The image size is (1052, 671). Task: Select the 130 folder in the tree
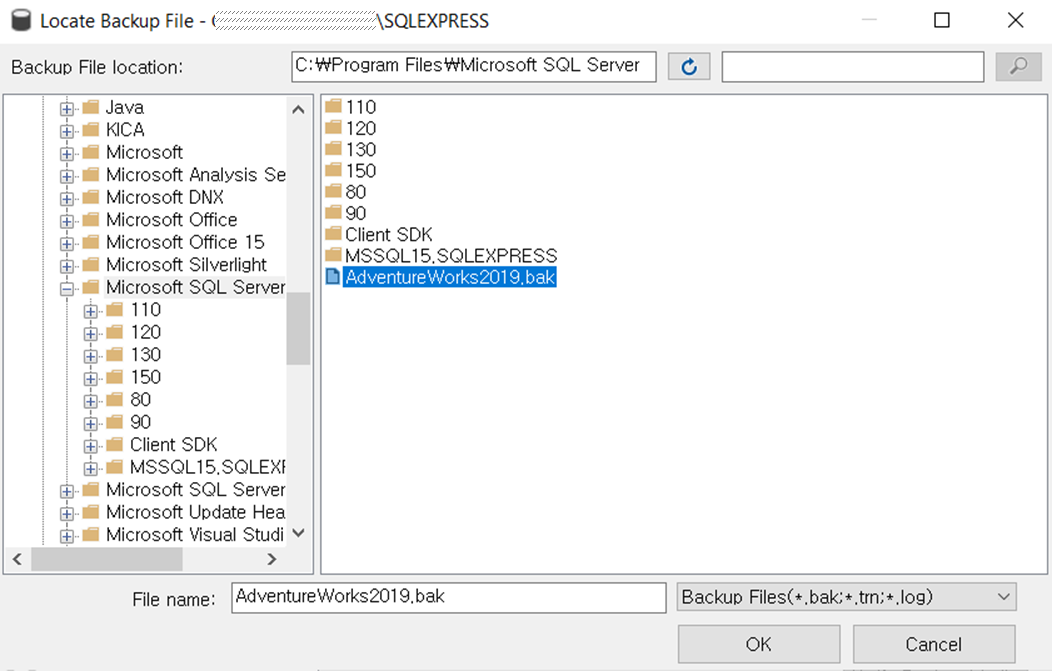click(x=146, y=354)
